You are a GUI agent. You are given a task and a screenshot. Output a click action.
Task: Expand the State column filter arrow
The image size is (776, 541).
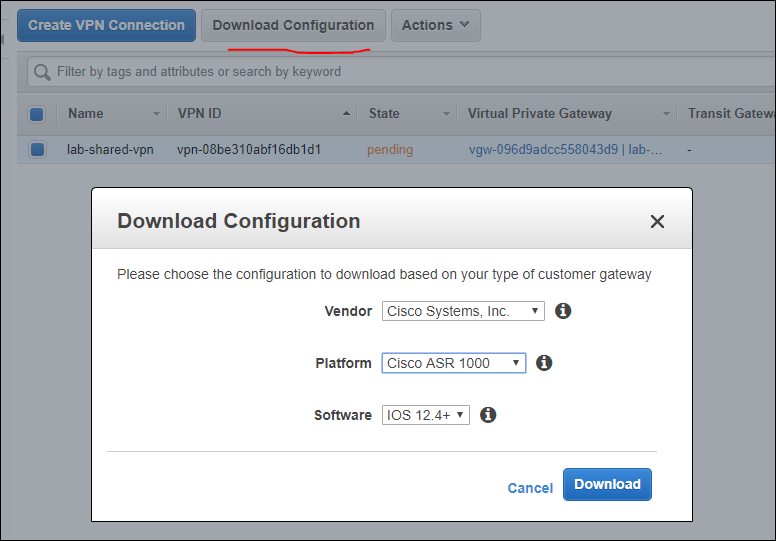[446, 114]
